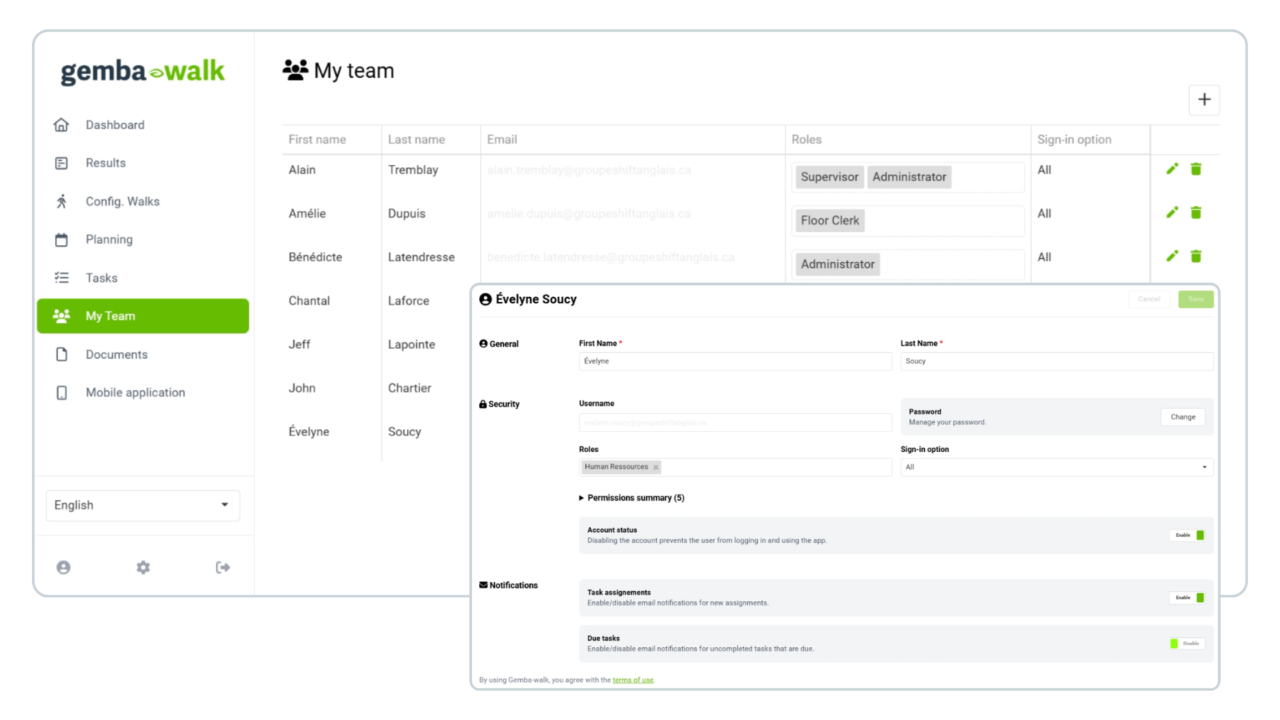
Task: Open the Documents section
Action: pyautogui.click(x=116, y=354)
